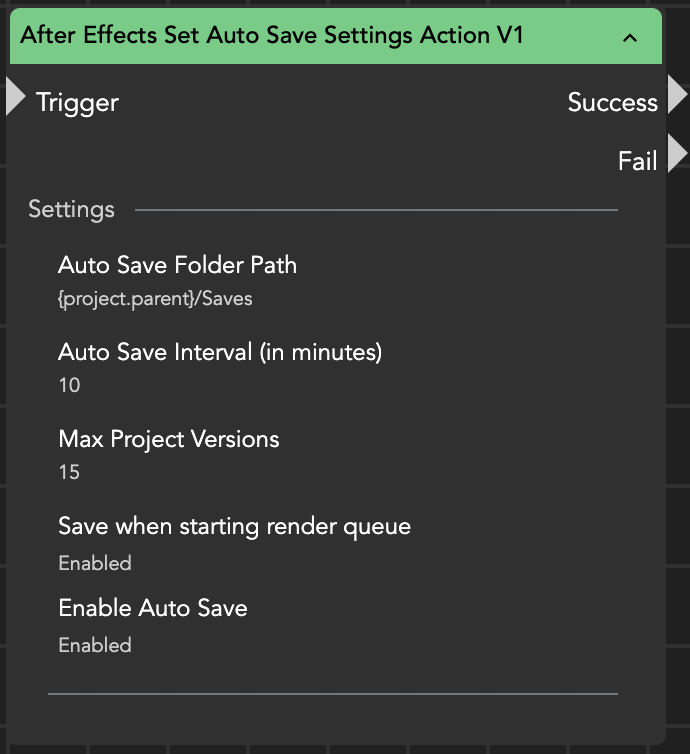Click Auto Save Interval (in minutes) label

point(220,352)
